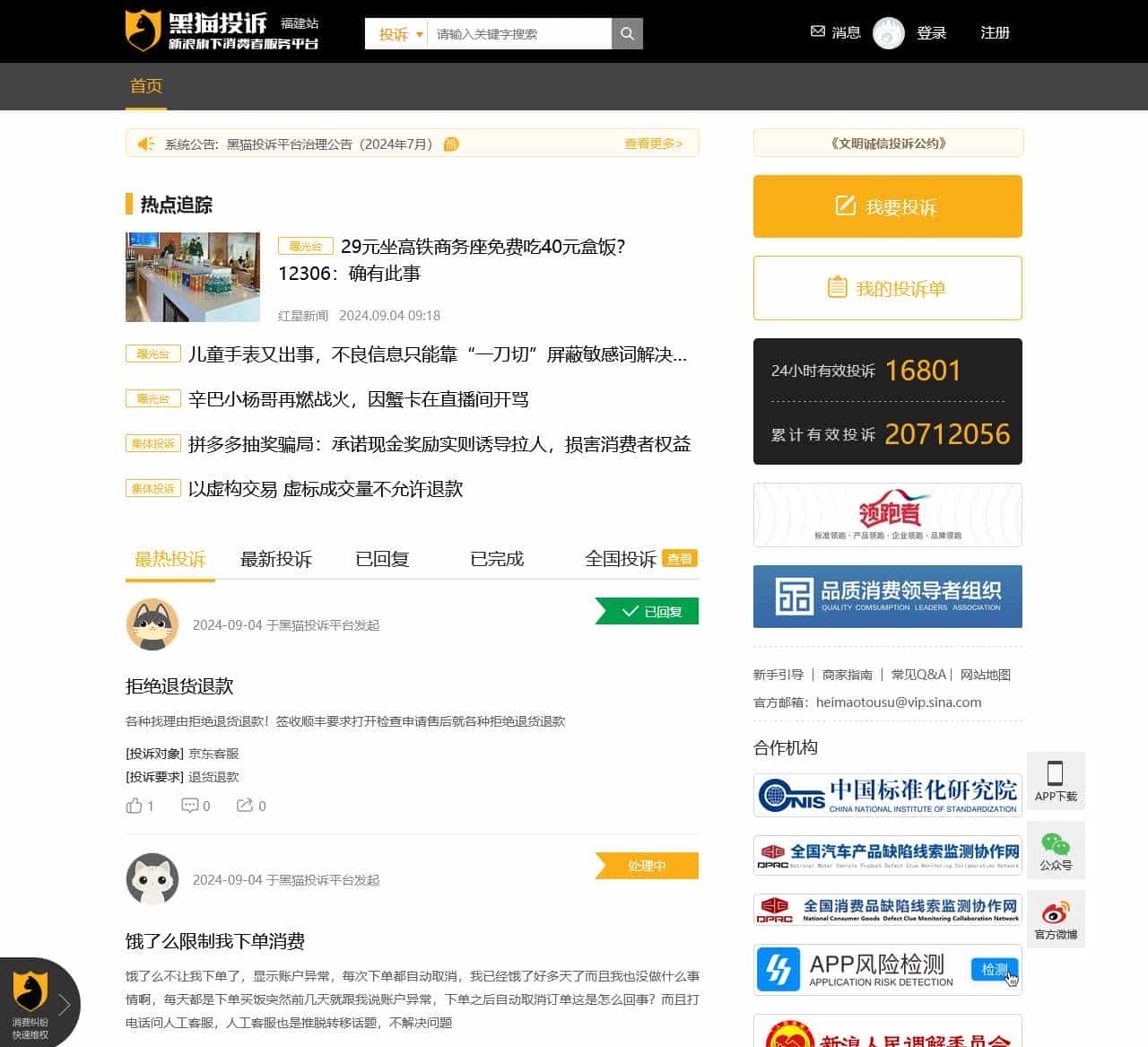Open the 公众号 WeChat icon
This screenshot has width=1148, height=1047.
(x=1056, y=844)
